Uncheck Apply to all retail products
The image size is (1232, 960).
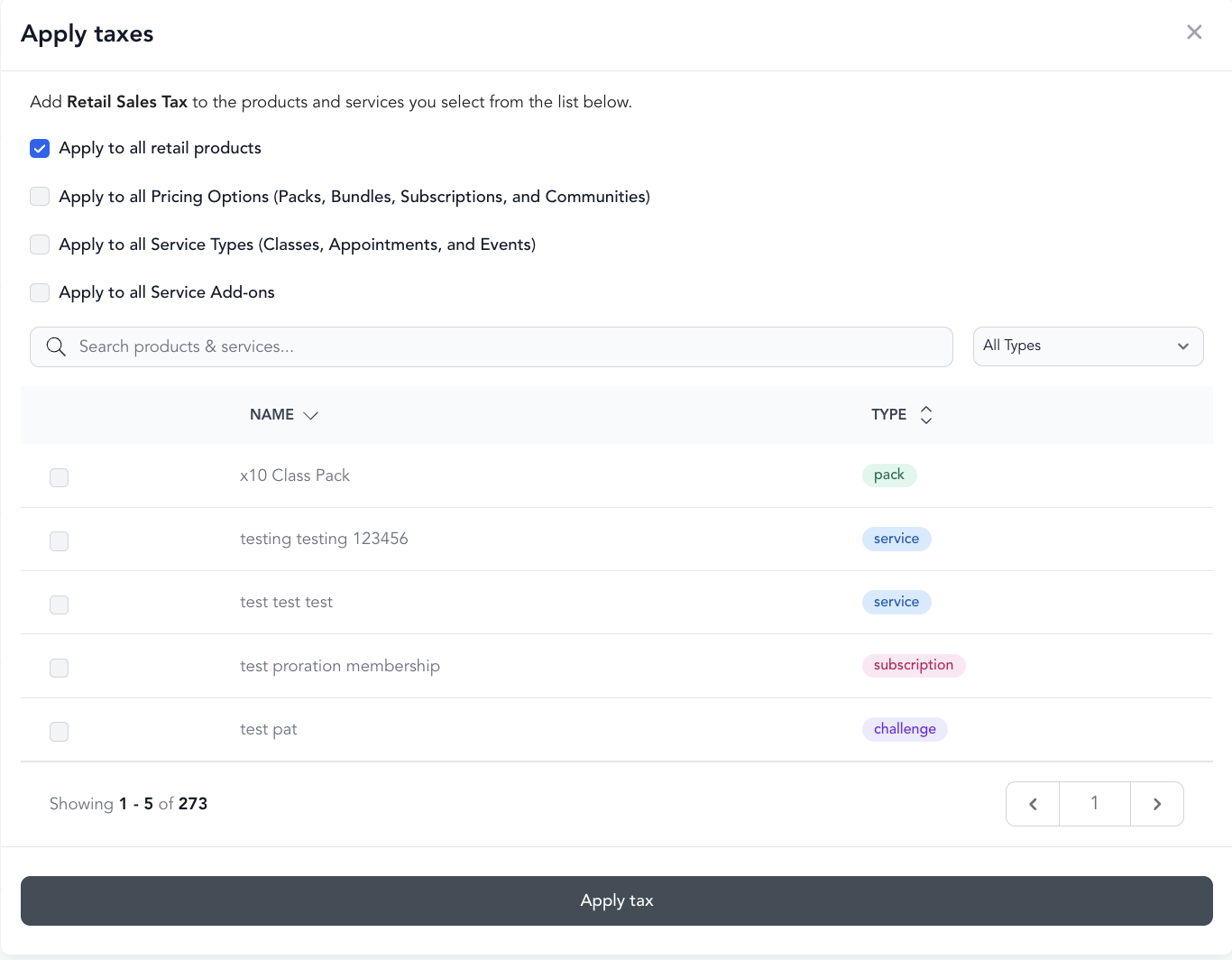coord(40,148)
